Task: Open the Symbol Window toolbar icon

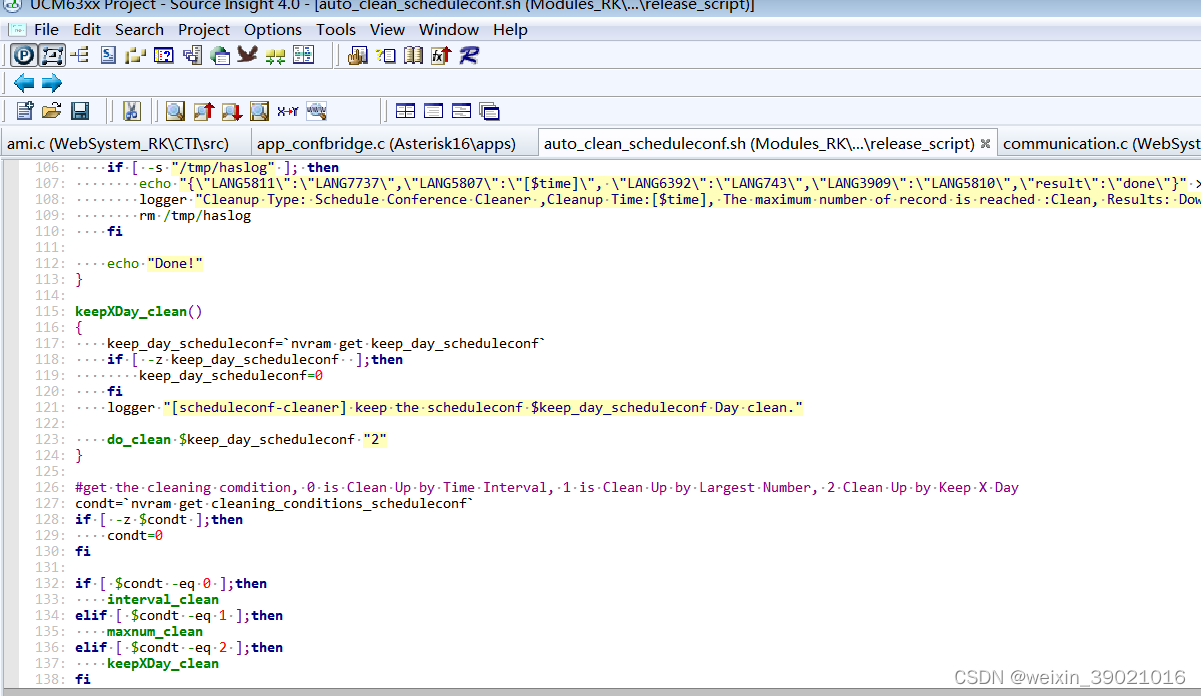Action: coord(106,55)
